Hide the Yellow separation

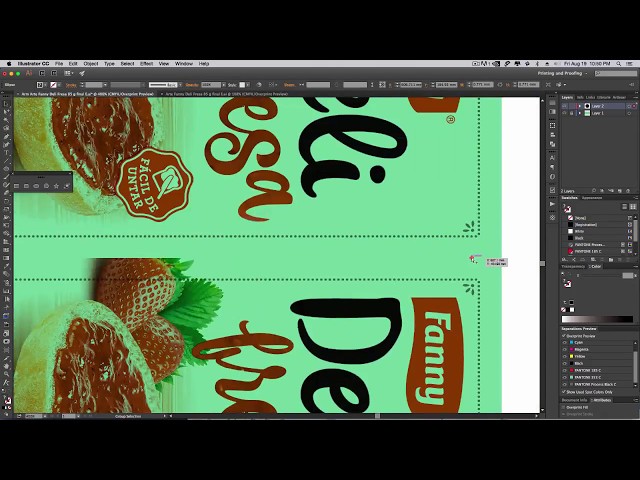565,356
